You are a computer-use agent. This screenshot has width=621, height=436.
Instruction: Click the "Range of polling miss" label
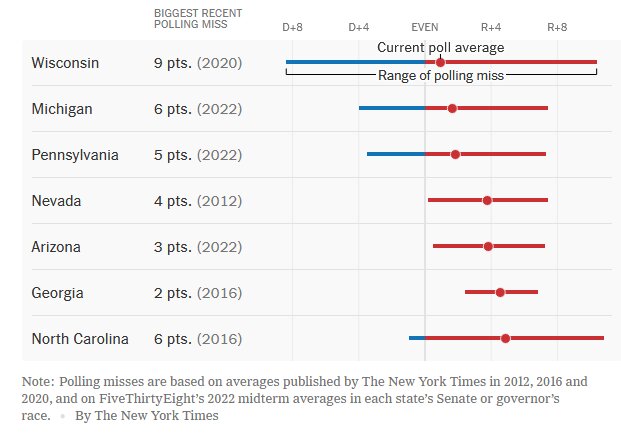pyautogui.click(x=440, y=77)
